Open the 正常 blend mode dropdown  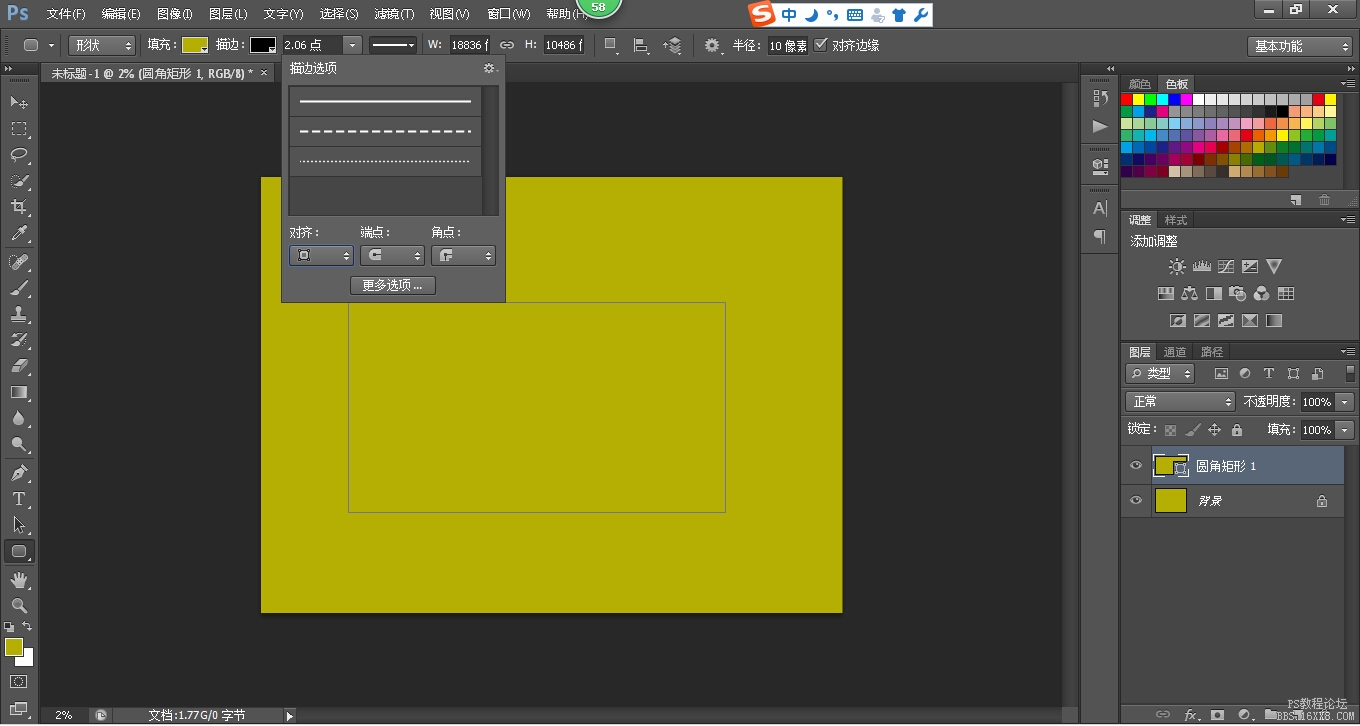(x=1181, y=401)
